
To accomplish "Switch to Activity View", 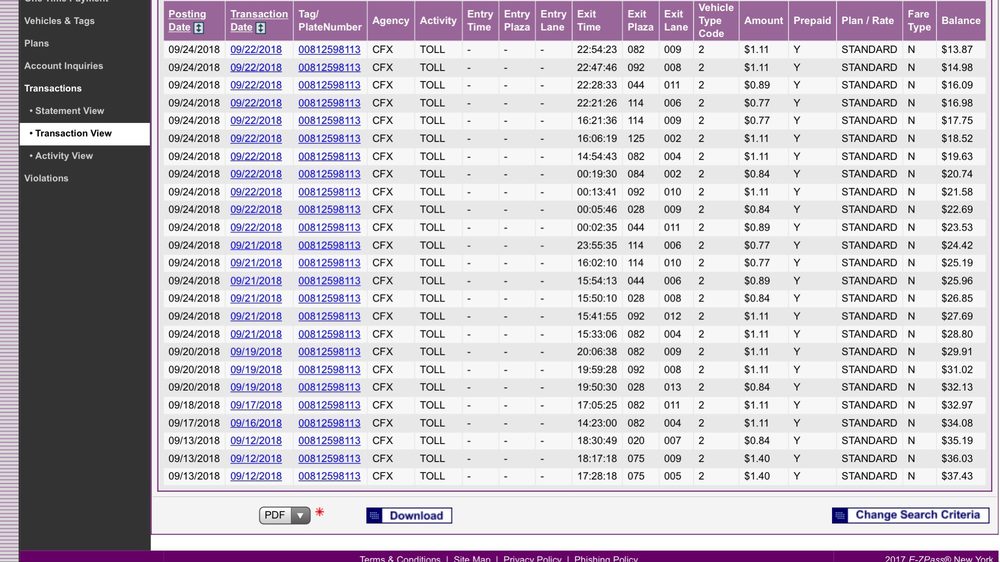I will pyautogui.click(x=64, y=156).
